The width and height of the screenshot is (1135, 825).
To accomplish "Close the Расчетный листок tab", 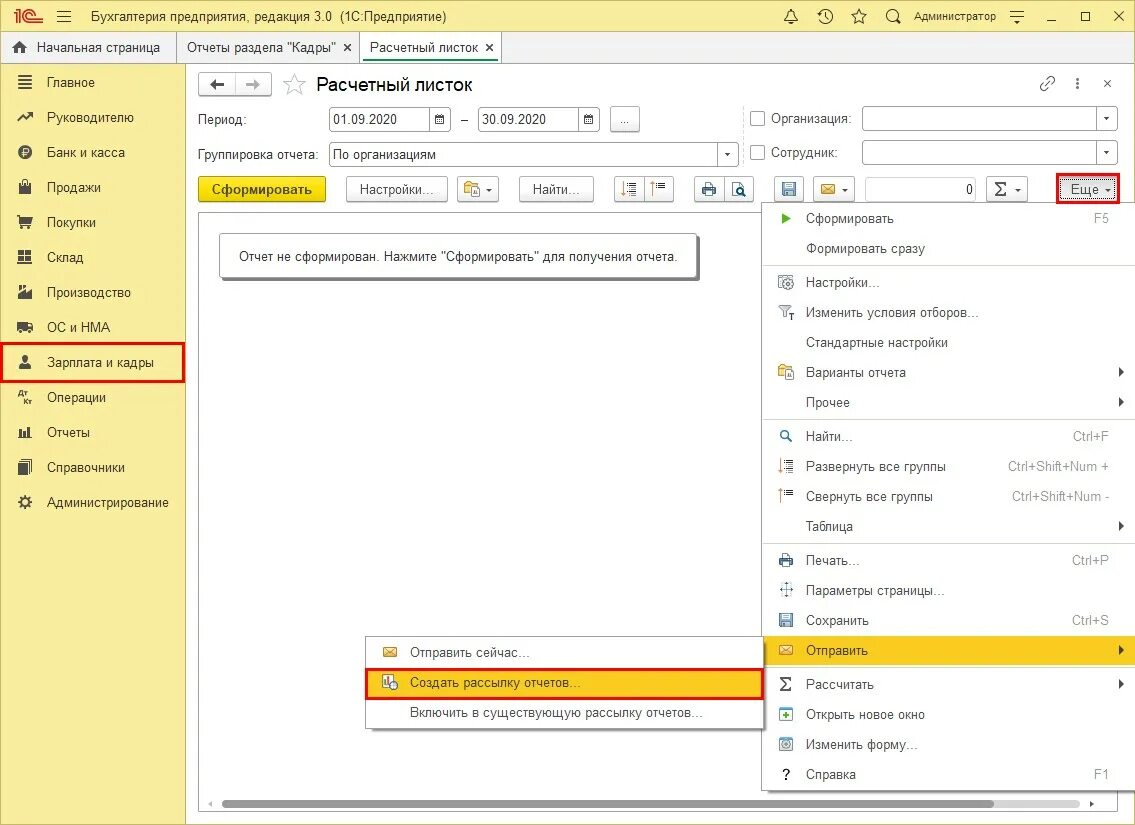I will (x=489, y=48).
